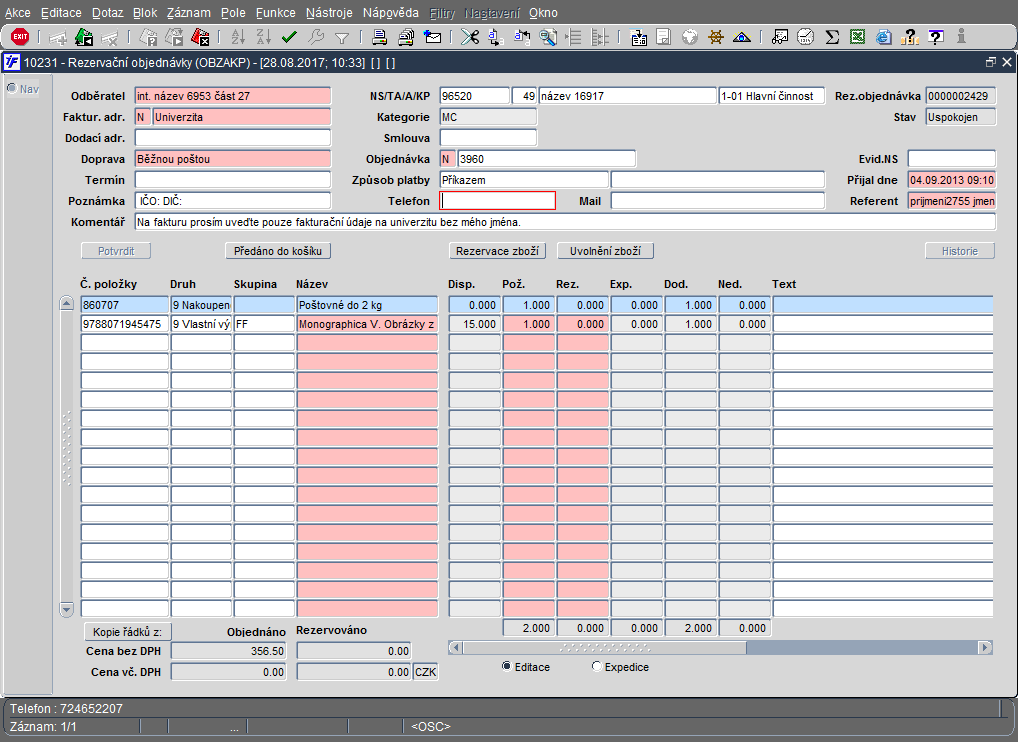Click the execute query icon

174,37
